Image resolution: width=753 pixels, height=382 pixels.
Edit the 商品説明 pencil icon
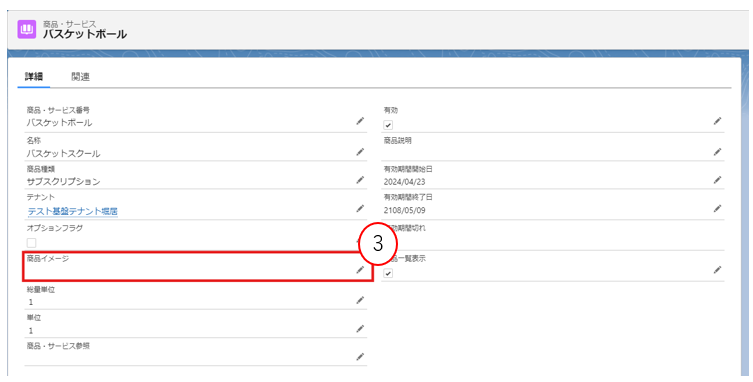tap(717, 152)
